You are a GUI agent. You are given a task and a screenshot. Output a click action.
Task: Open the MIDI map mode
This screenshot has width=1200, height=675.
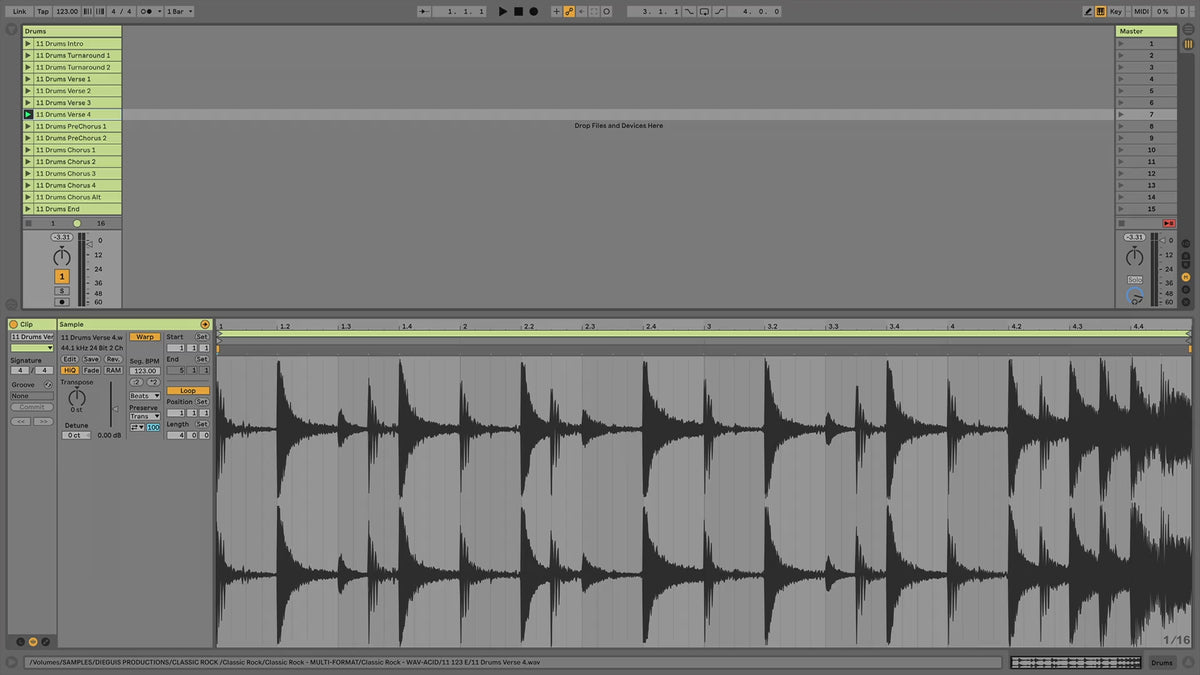tap(1140, 11)
